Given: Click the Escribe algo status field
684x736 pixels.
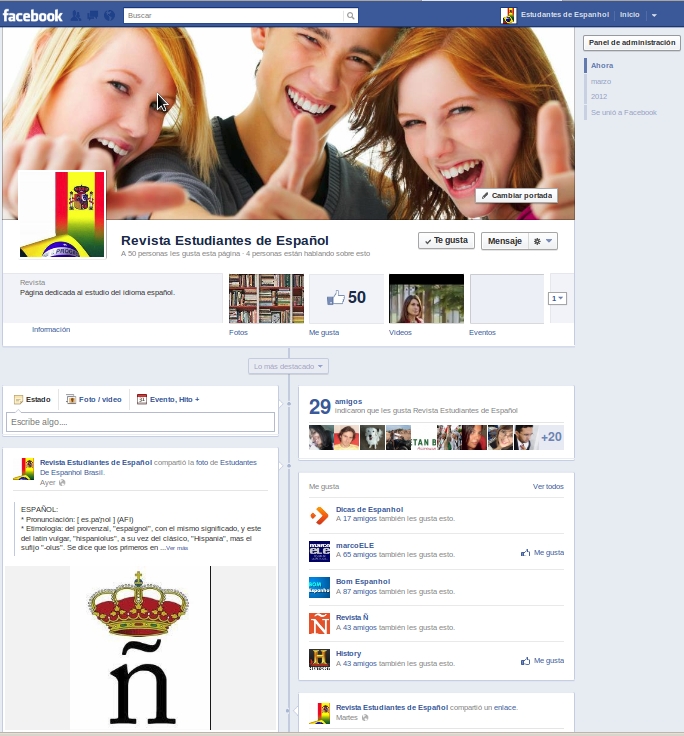Looking at the screenshot, I should pyautogui.click(x=140, y=422).
